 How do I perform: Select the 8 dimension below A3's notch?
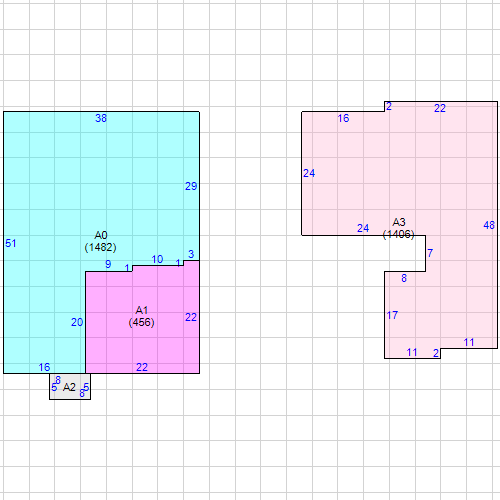(404, 278)
